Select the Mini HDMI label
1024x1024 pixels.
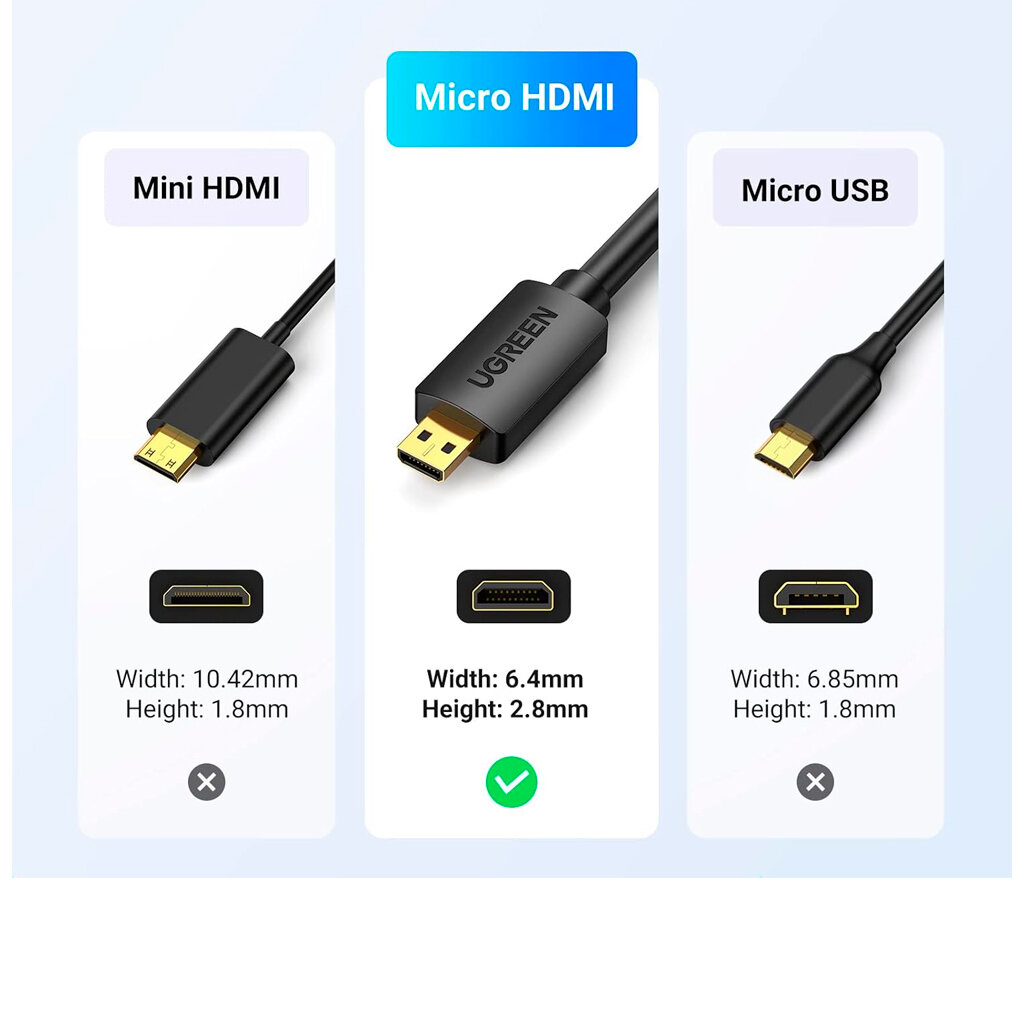[206, 187]
